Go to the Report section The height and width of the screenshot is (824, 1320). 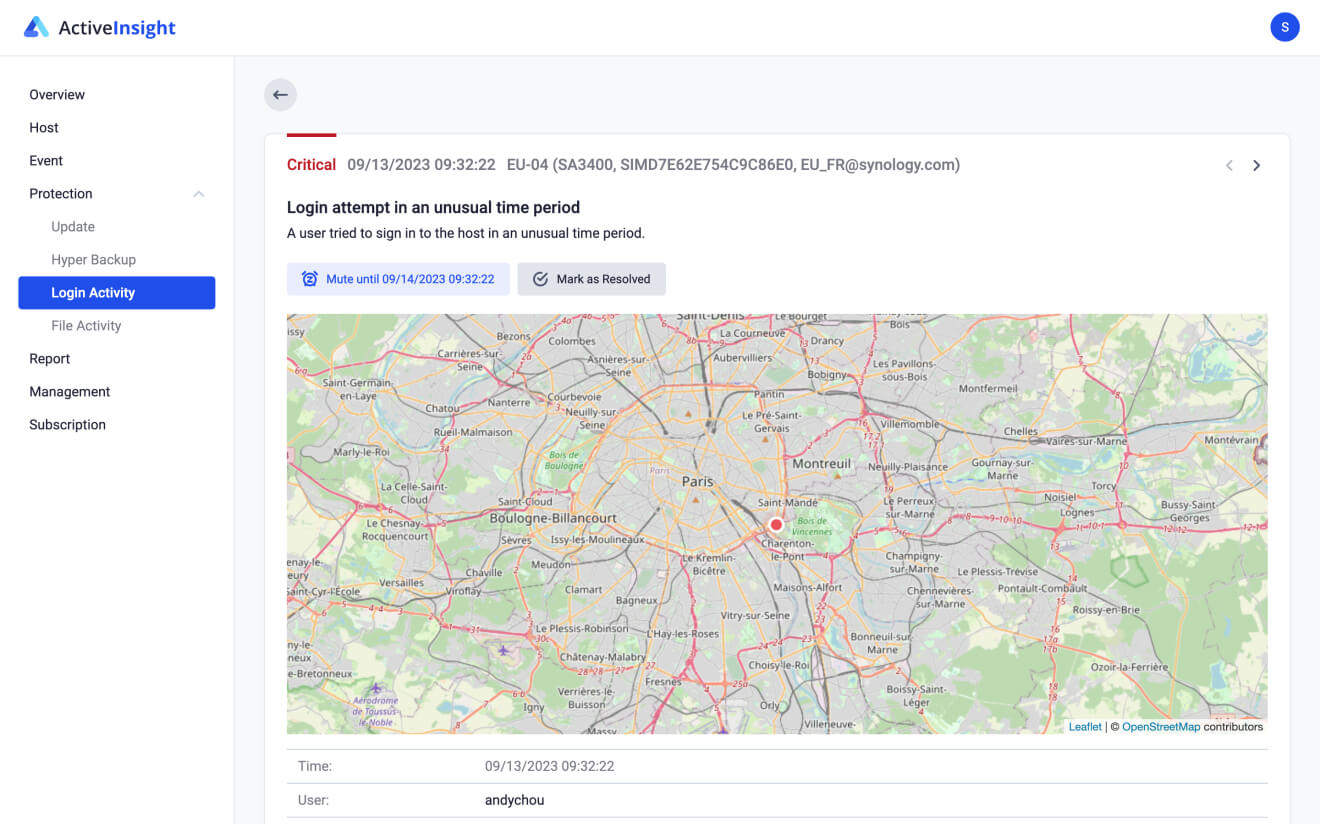(x=49, y=358)
